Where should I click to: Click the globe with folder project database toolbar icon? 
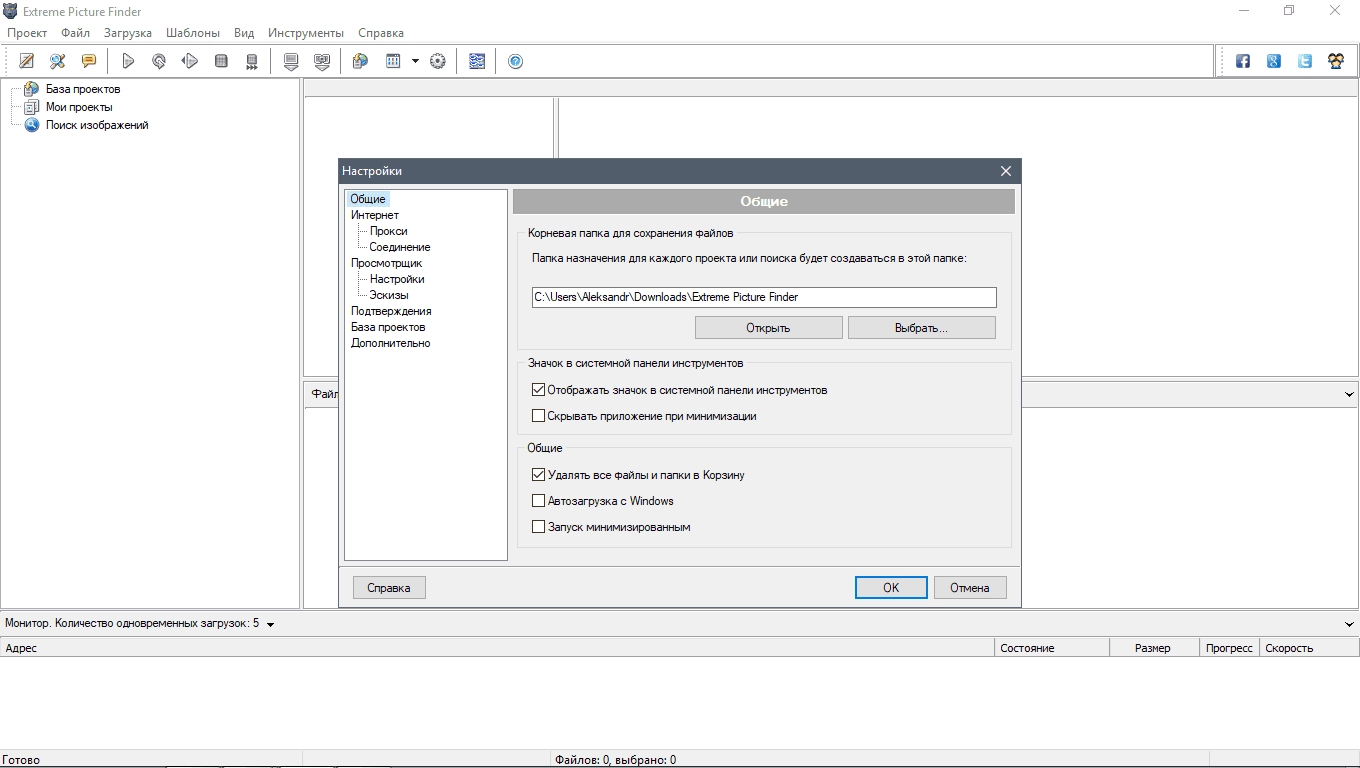pos(361,61)
